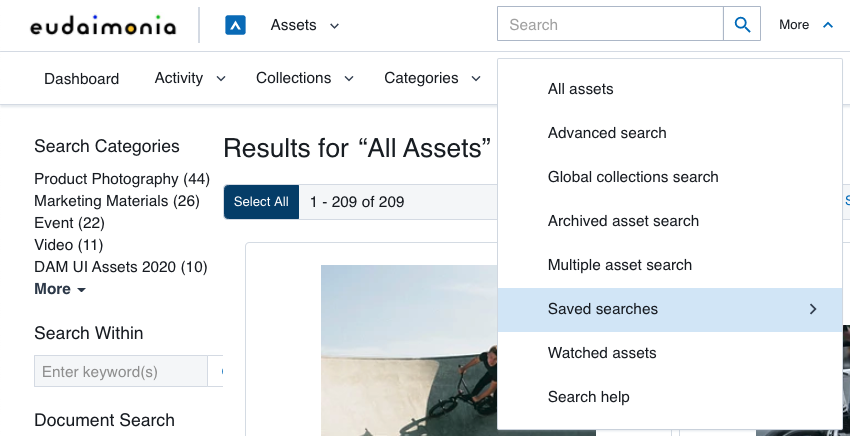
Task: Click the eudaimonia logo
Action: click(103, 25)
